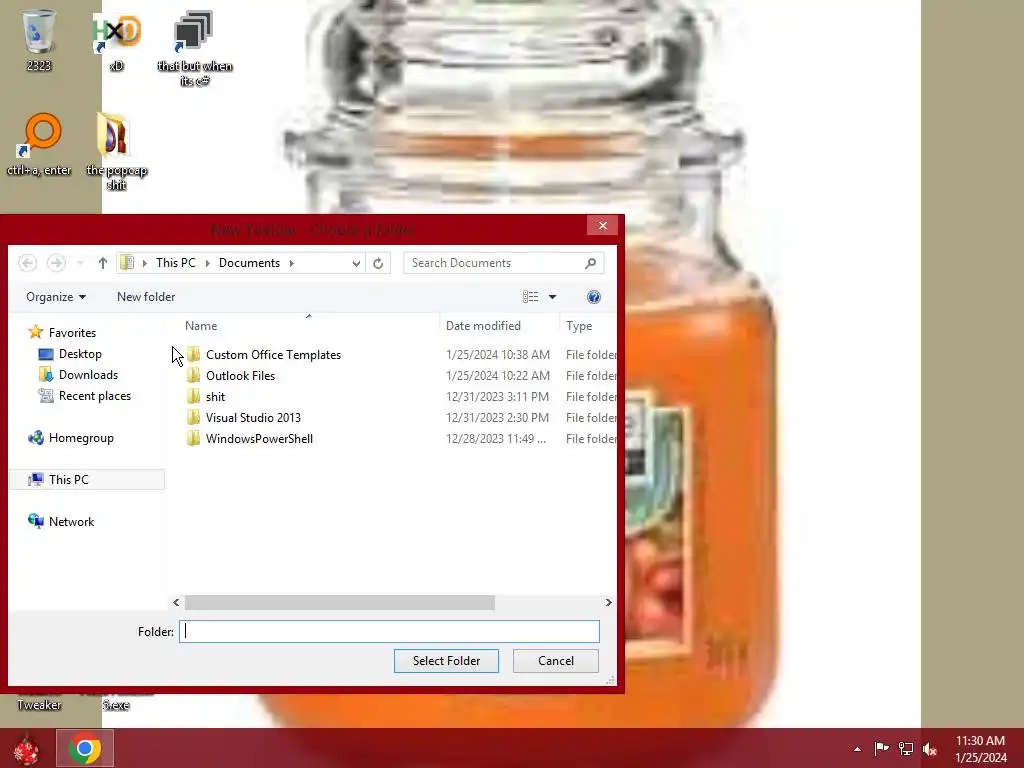Open the Recycle Bin icon labeled 2323

[x=39, y=39]
